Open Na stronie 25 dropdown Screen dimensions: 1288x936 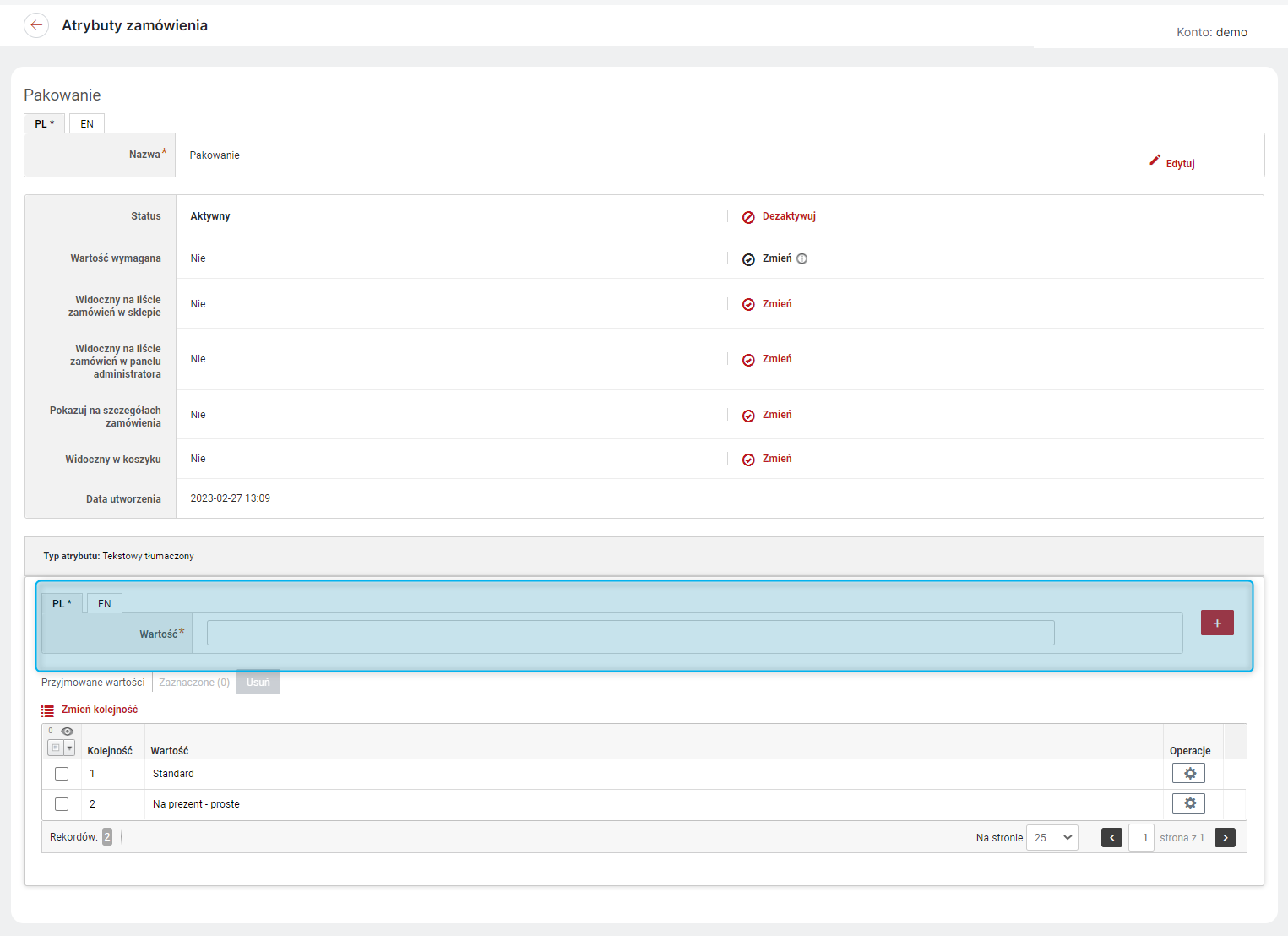pos(1052,838)
